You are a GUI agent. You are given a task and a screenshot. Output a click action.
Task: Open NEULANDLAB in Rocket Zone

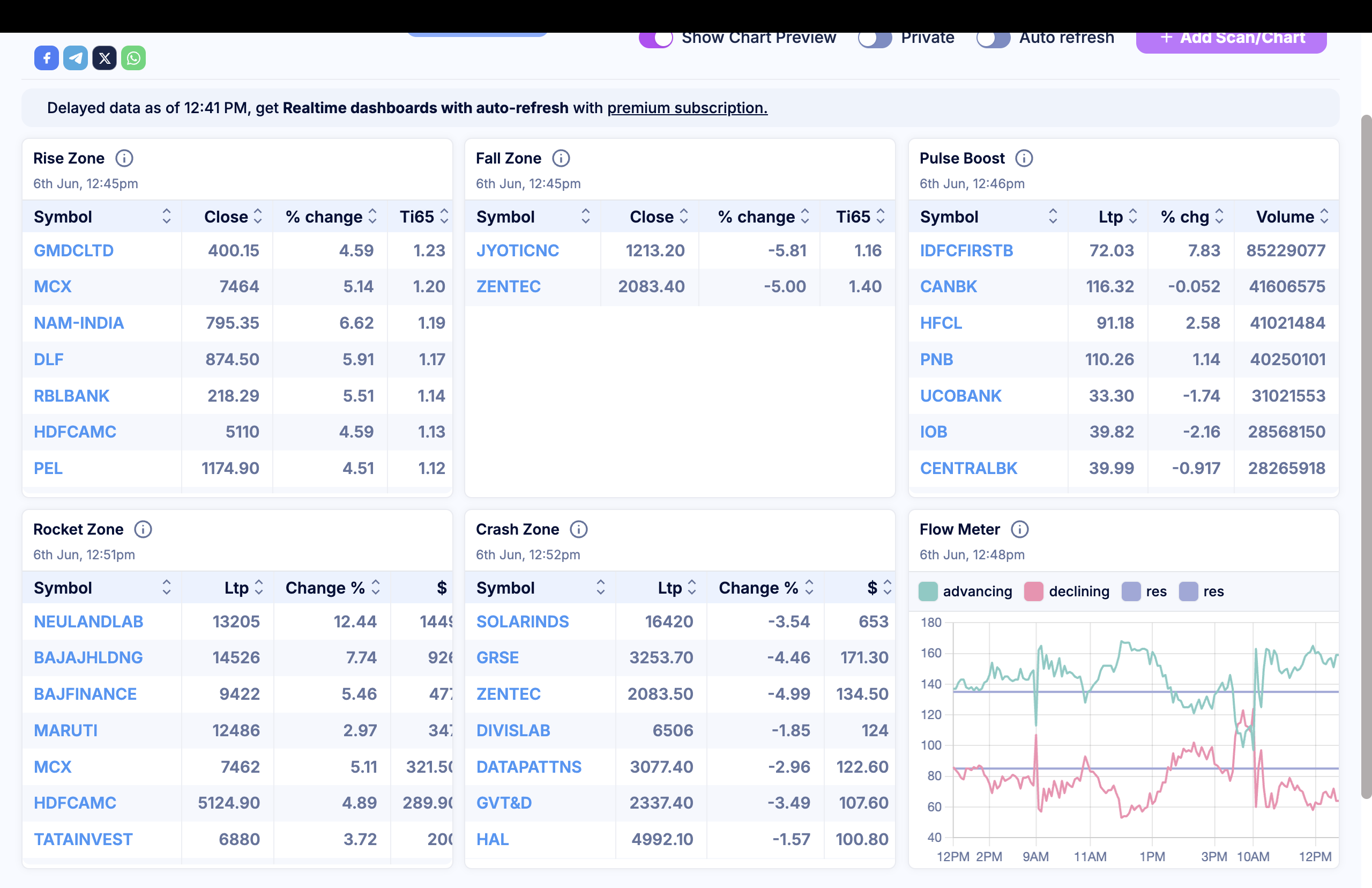(x=88, y=621)
